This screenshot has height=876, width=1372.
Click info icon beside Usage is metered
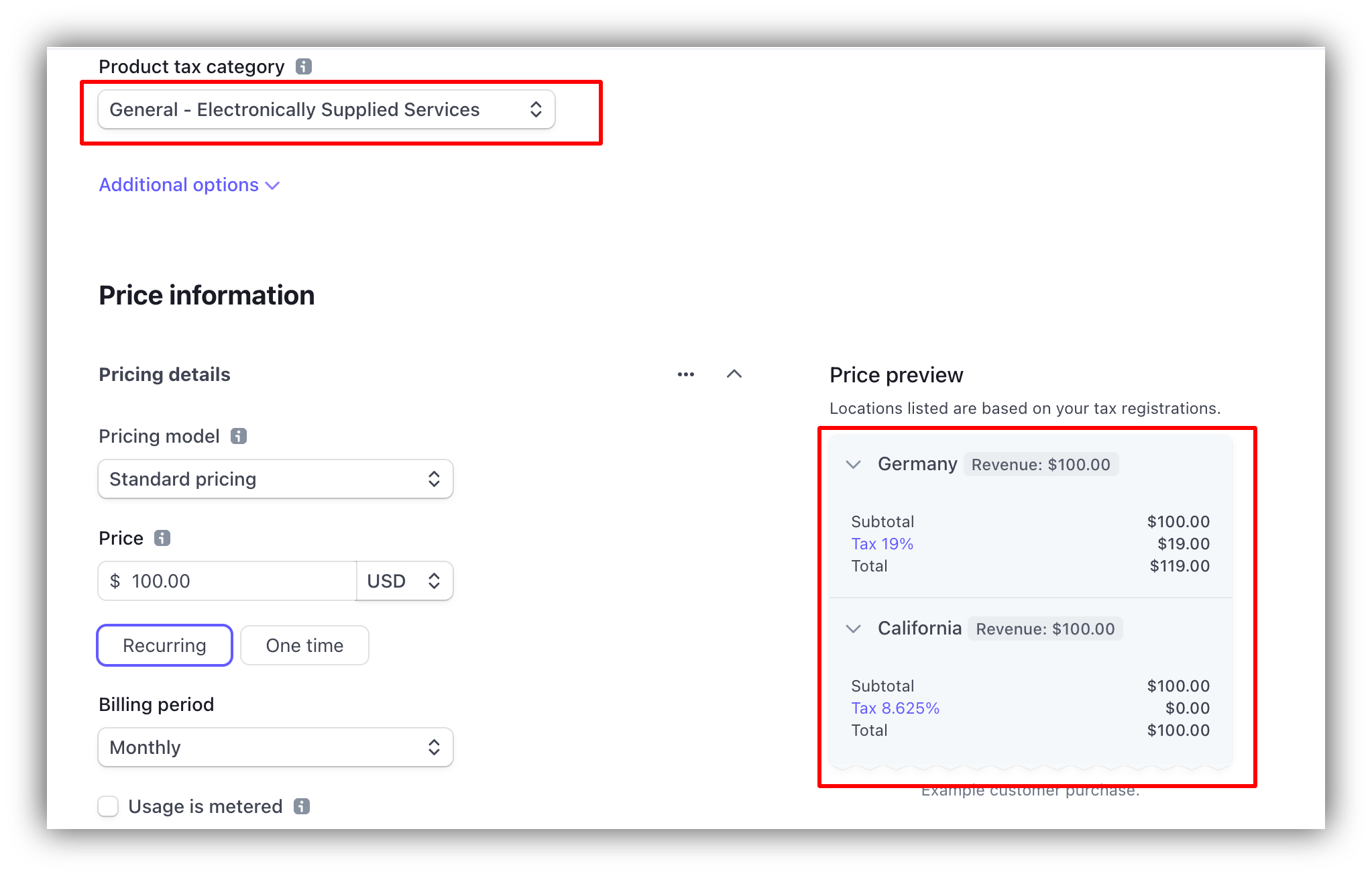point(302,806)
